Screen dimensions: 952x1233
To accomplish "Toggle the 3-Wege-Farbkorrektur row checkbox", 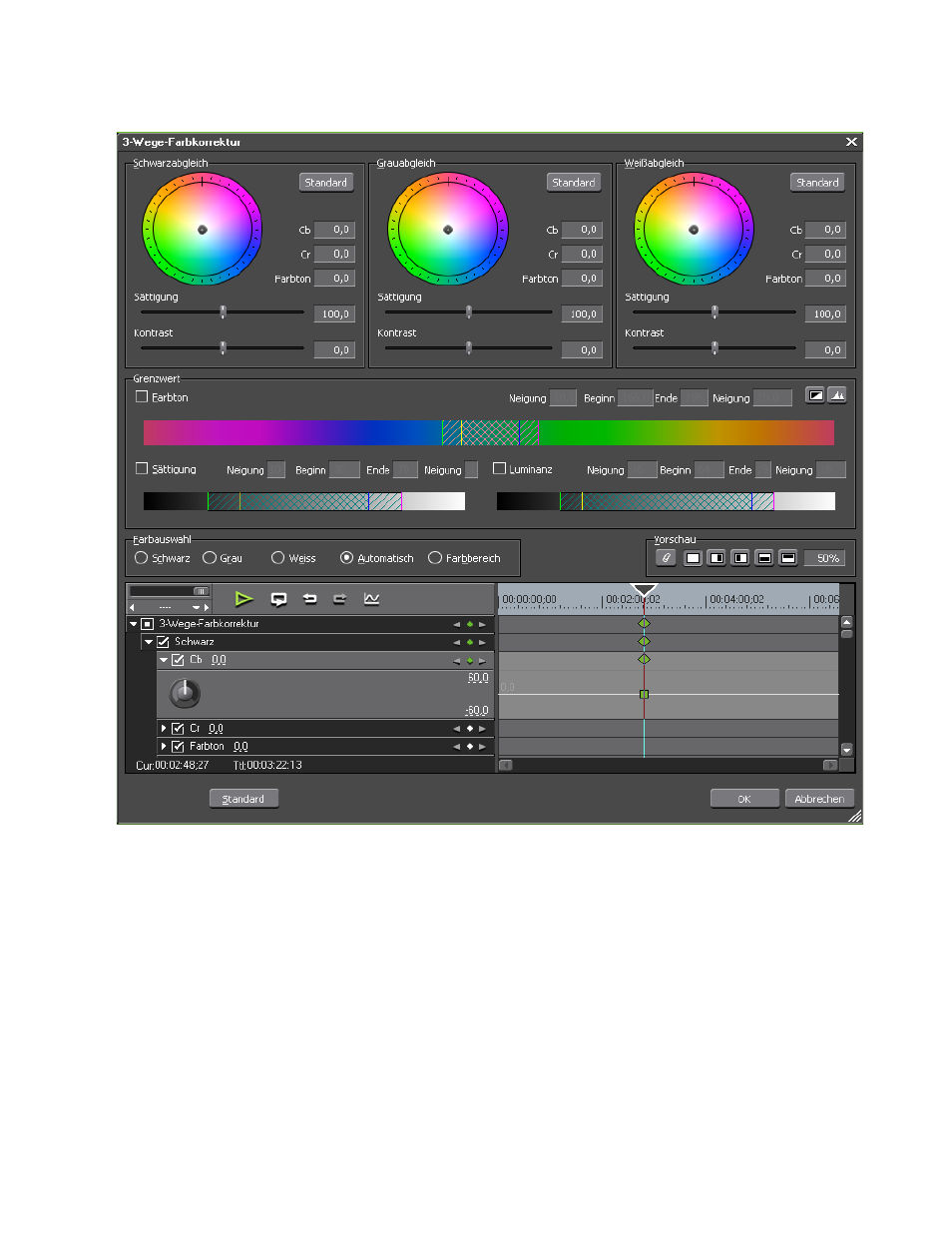I will tap(147, 624).
